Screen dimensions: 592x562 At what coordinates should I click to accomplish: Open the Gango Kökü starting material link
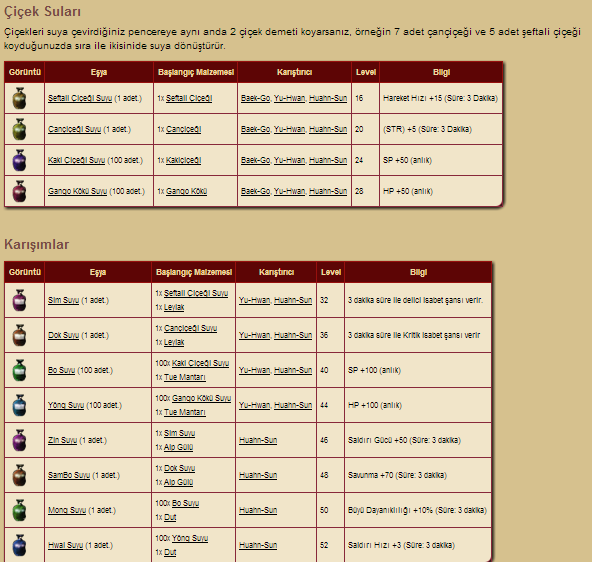click(187, 191)
